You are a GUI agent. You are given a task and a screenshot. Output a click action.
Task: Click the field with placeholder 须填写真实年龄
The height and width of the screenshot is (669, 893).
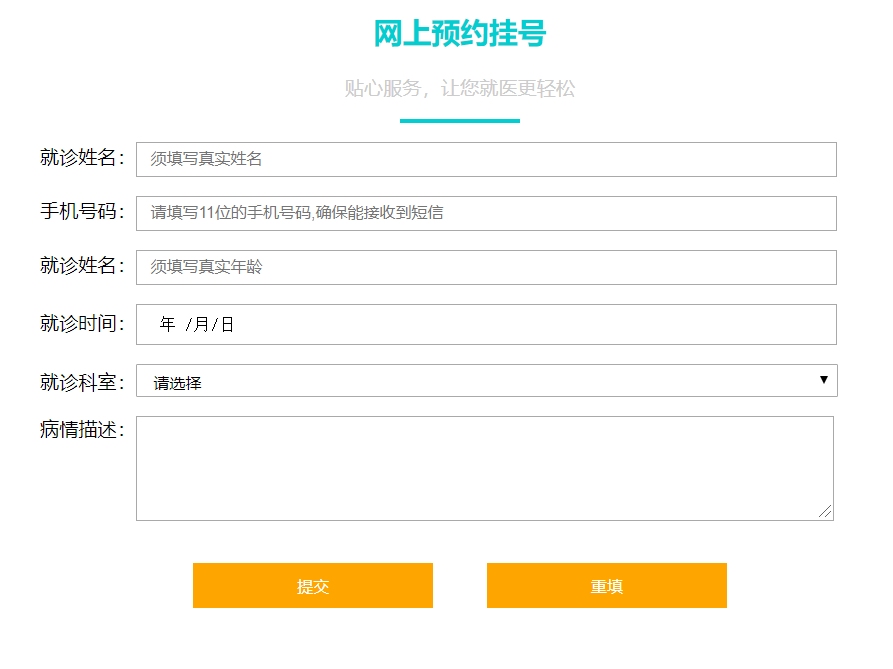pyautogui.click(x=486, y=267)
